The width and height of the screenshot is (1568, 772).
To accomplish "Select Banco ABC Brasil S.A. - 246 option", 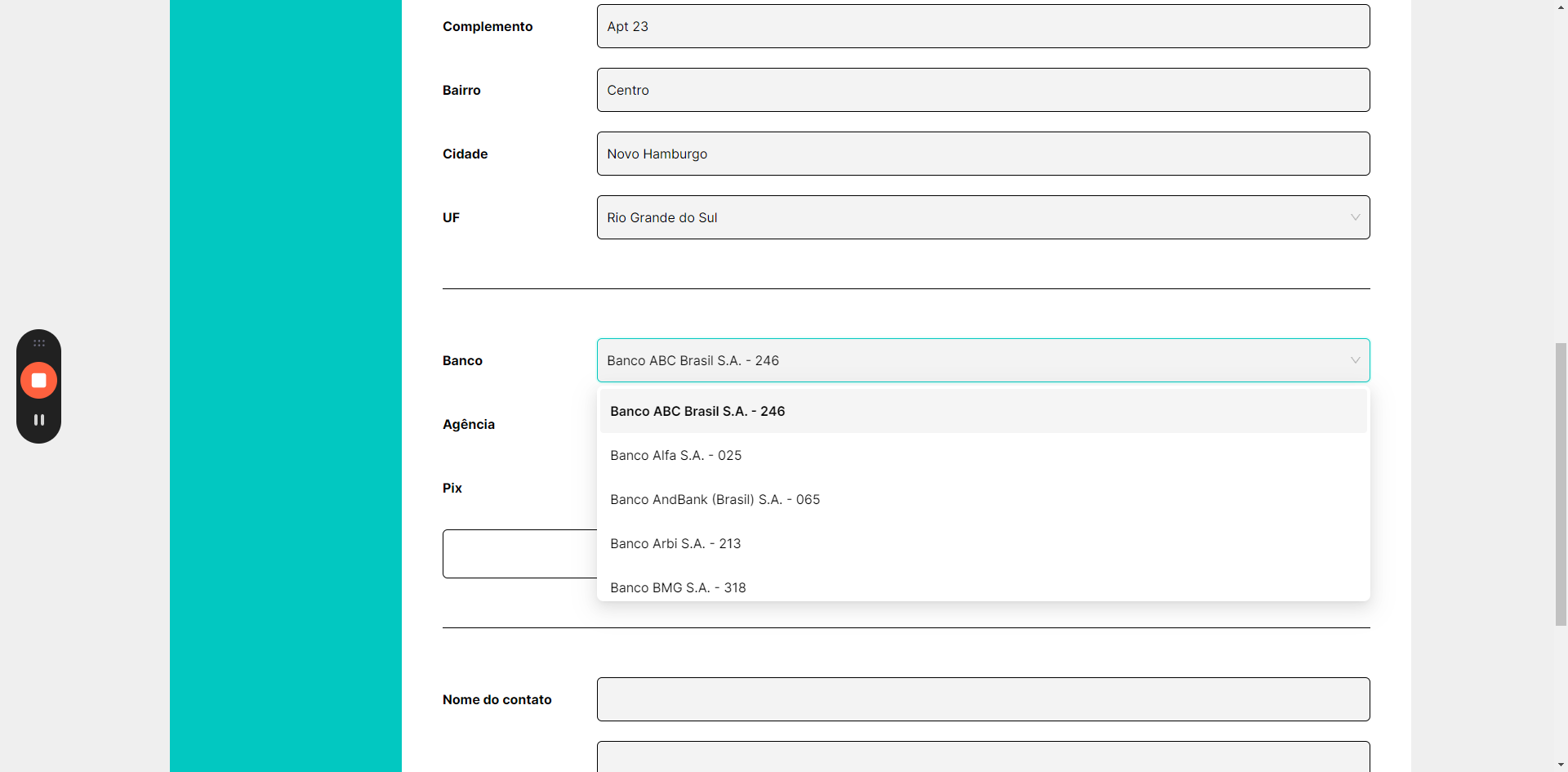I will pos(983,411).
